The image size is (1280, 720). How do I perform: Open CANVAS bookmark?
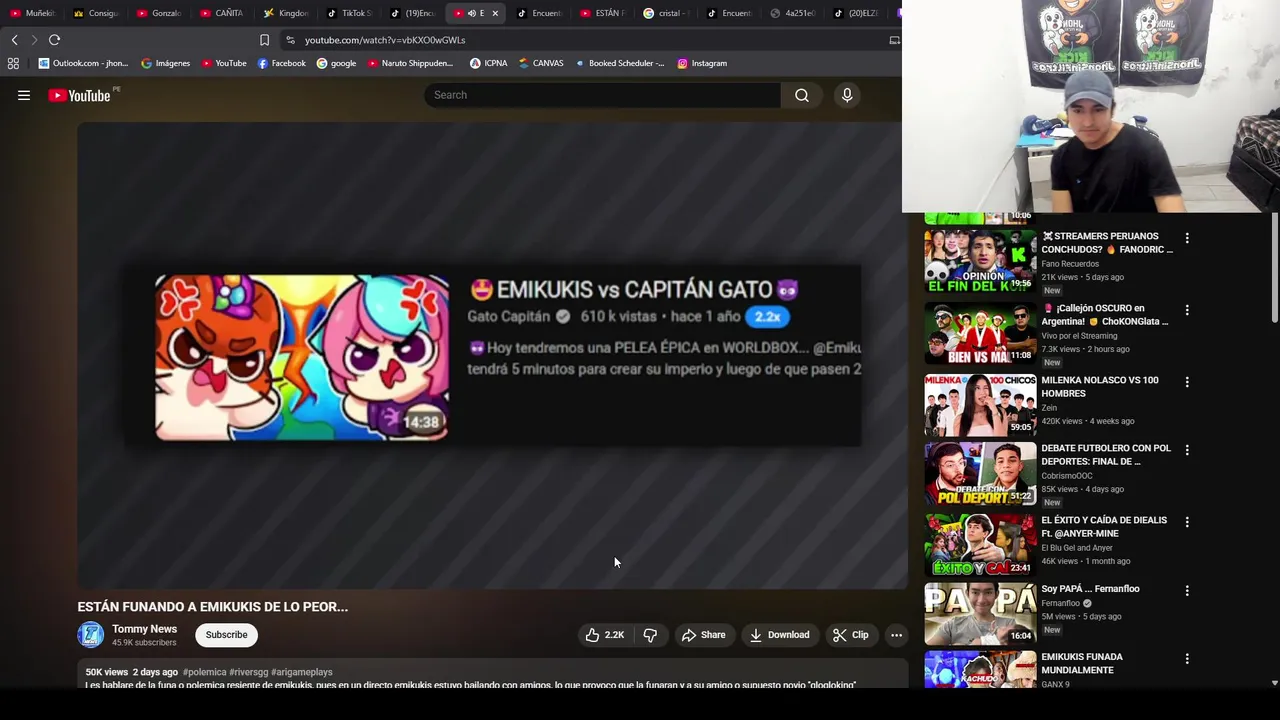click(541, 63)
